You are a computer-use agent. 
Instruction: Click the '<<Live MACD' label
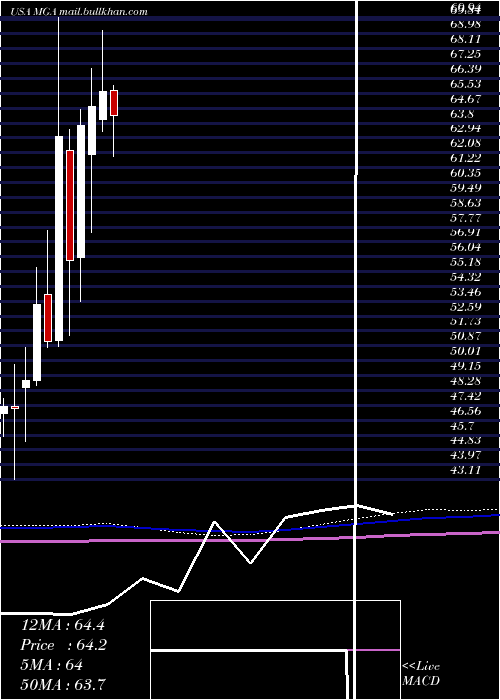(421, 674)
